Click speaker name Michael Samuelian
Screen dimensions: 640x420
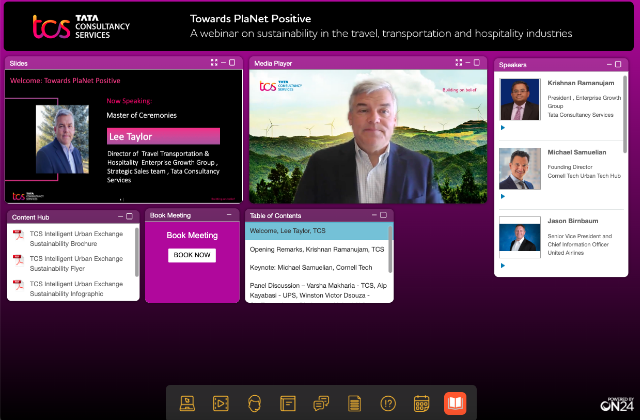[577, 152]
